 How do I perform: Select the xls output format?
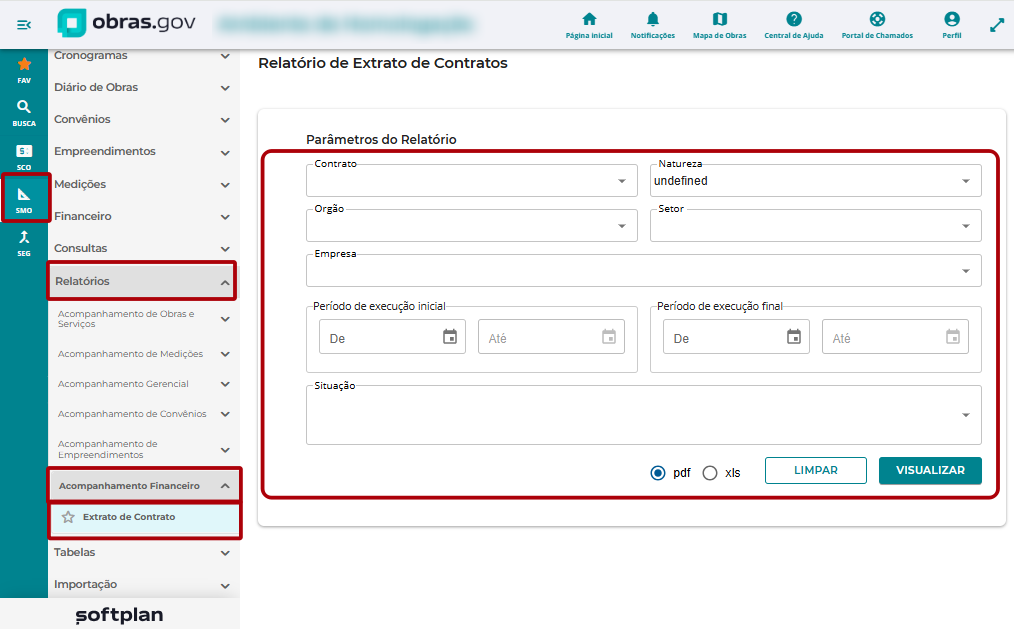(710, 473)
